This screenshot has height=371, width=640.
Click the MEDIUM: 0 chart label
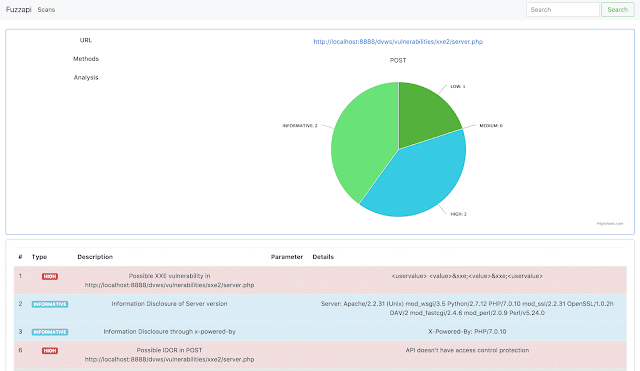coord(491,126)
